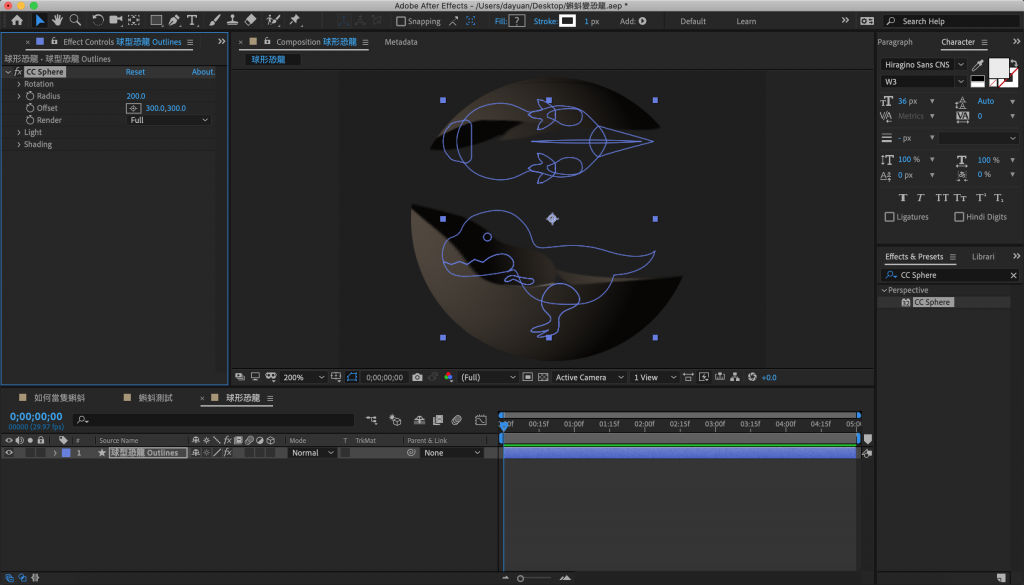Take a snapshot of the composition

[417, 377]
